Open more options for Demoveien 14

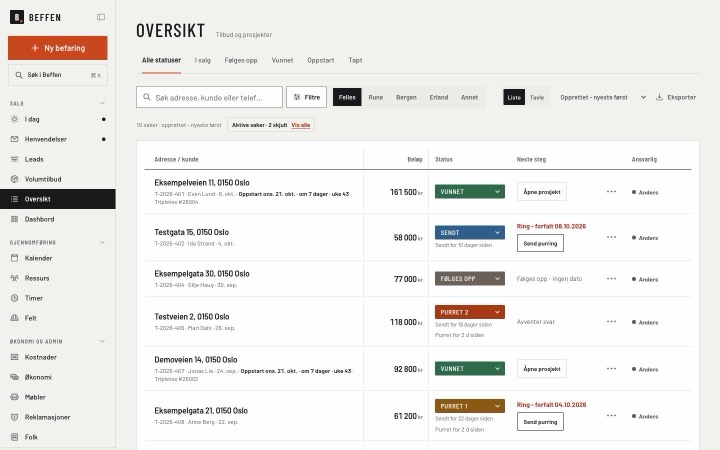point(611,369)
